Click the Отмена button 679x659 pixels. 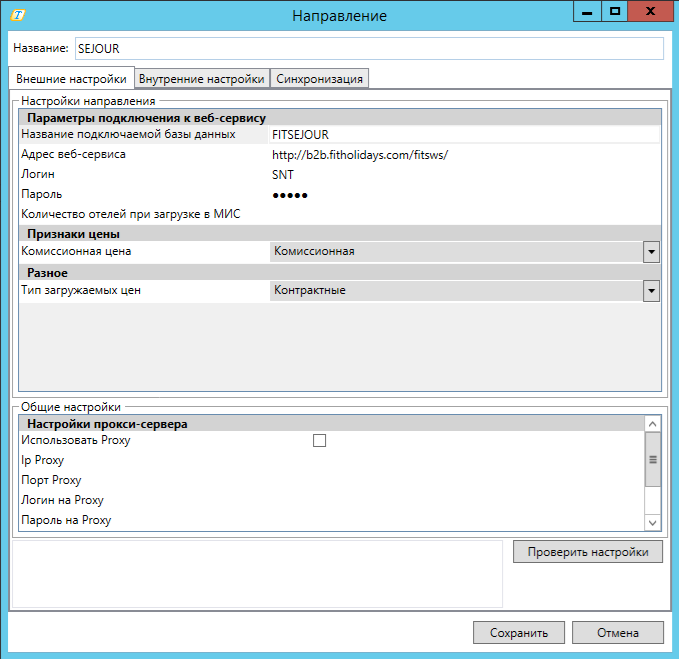(617, 633)
